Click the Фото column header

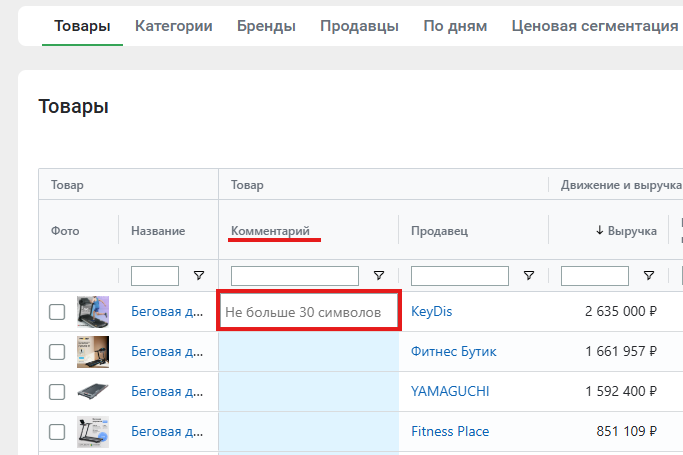(65, 231)
